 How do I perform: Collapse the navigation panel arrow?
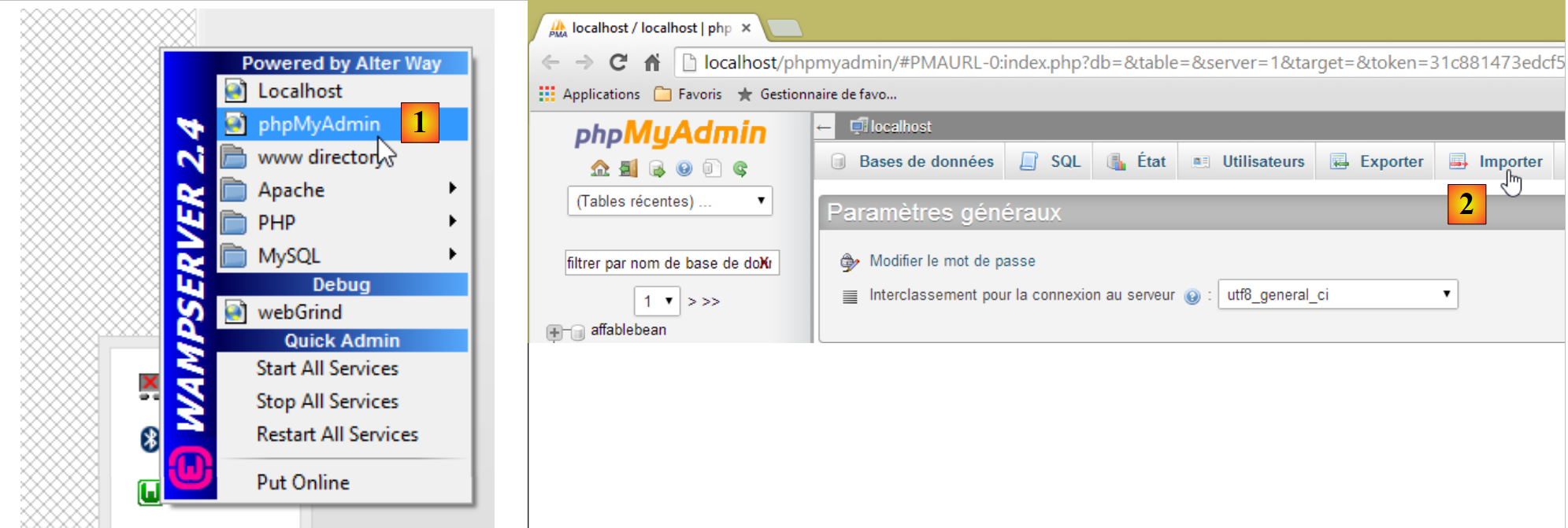(x=824, y=127)
